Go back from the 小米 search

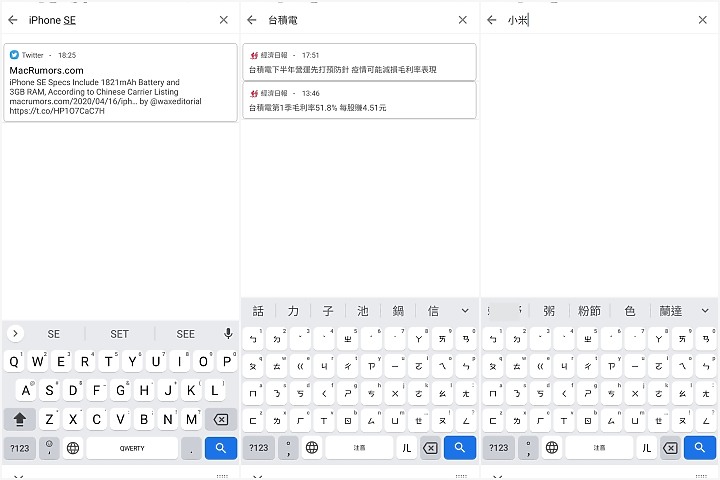tap(492, 20)
